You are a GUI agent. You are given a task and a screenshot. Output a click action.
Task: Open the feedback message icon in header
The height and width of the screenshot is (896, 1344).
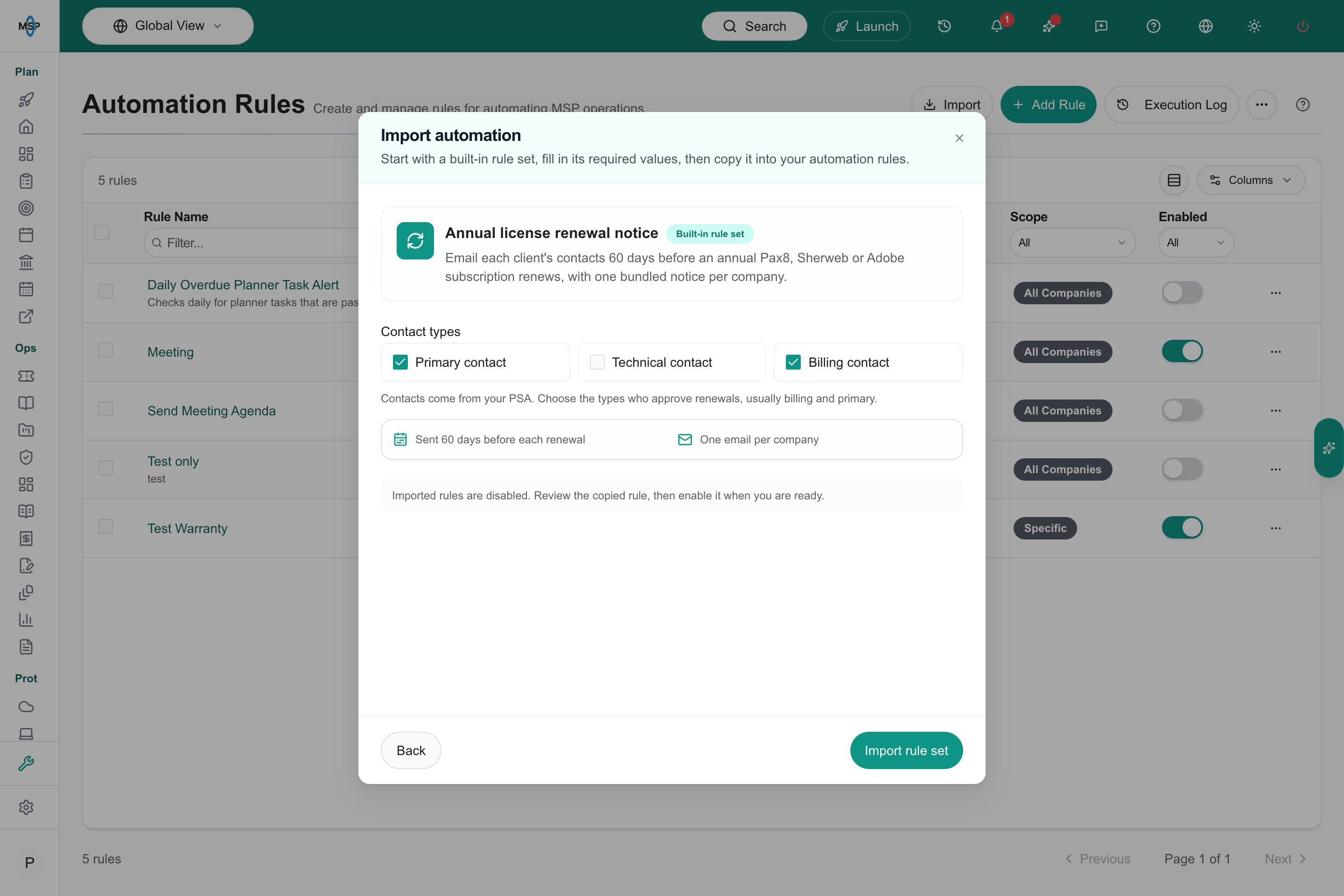[1101, 26]
